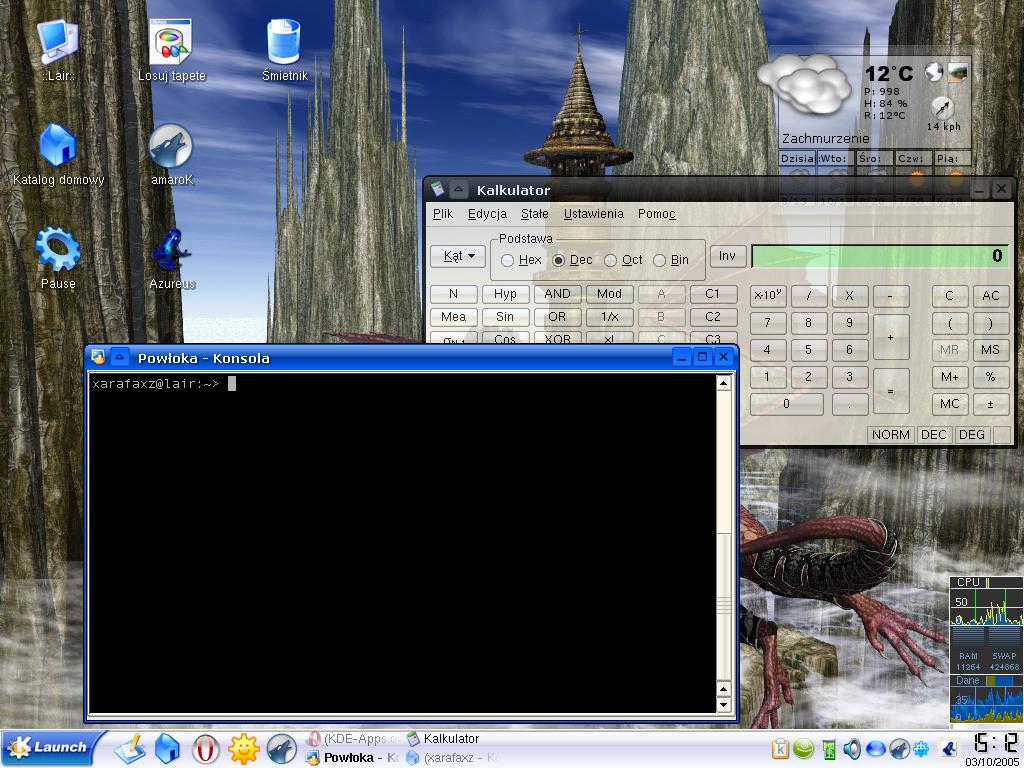
Task: Click DEG in the Kalkulator status bar
Action: (x=972, y=435)
